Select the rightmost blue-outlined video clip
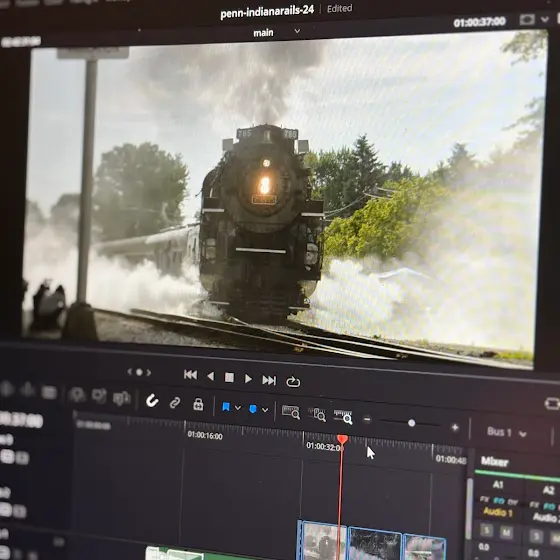 click(424, 548)
